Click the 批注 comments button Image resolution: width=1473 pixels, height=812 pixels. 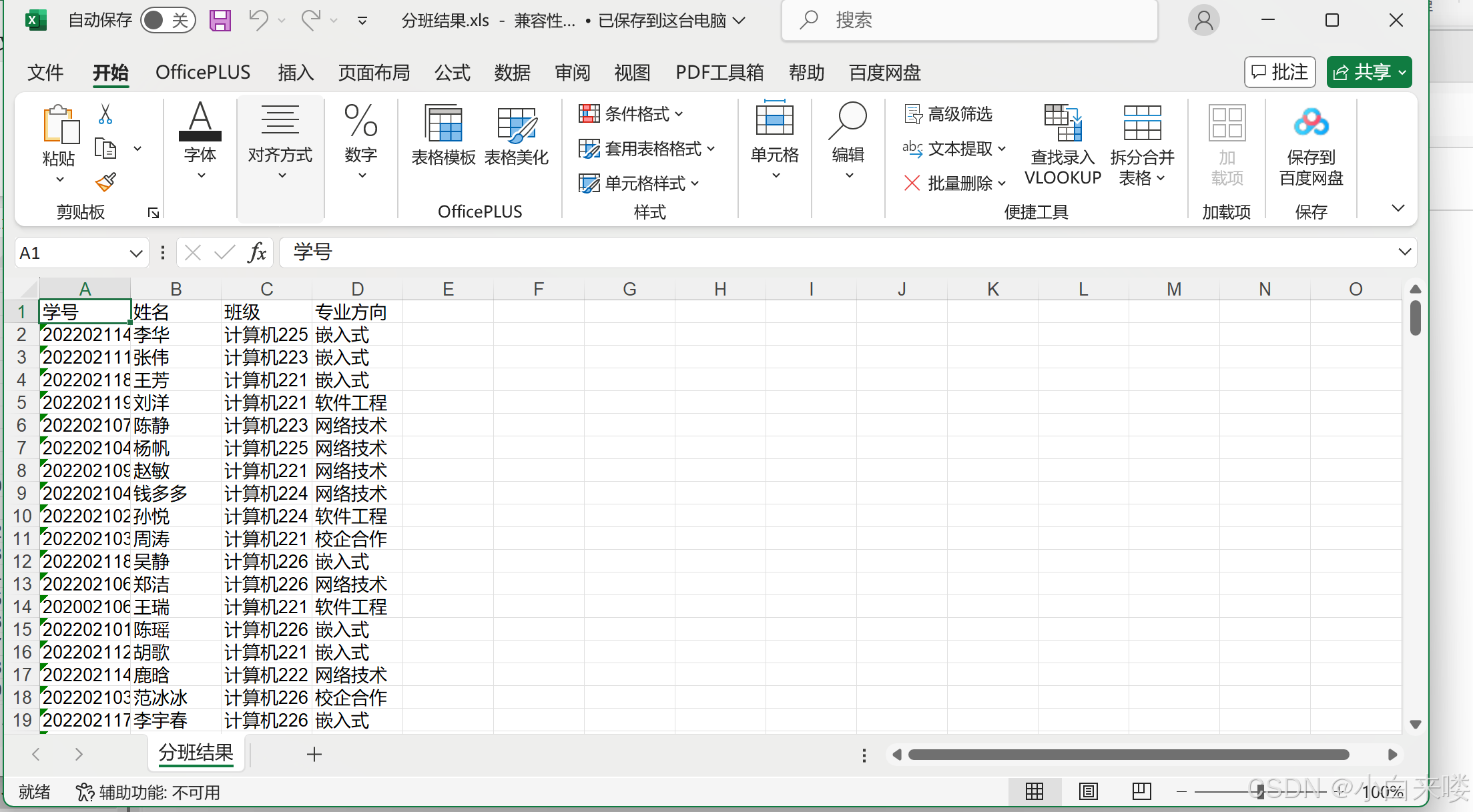pos(1279,72)
